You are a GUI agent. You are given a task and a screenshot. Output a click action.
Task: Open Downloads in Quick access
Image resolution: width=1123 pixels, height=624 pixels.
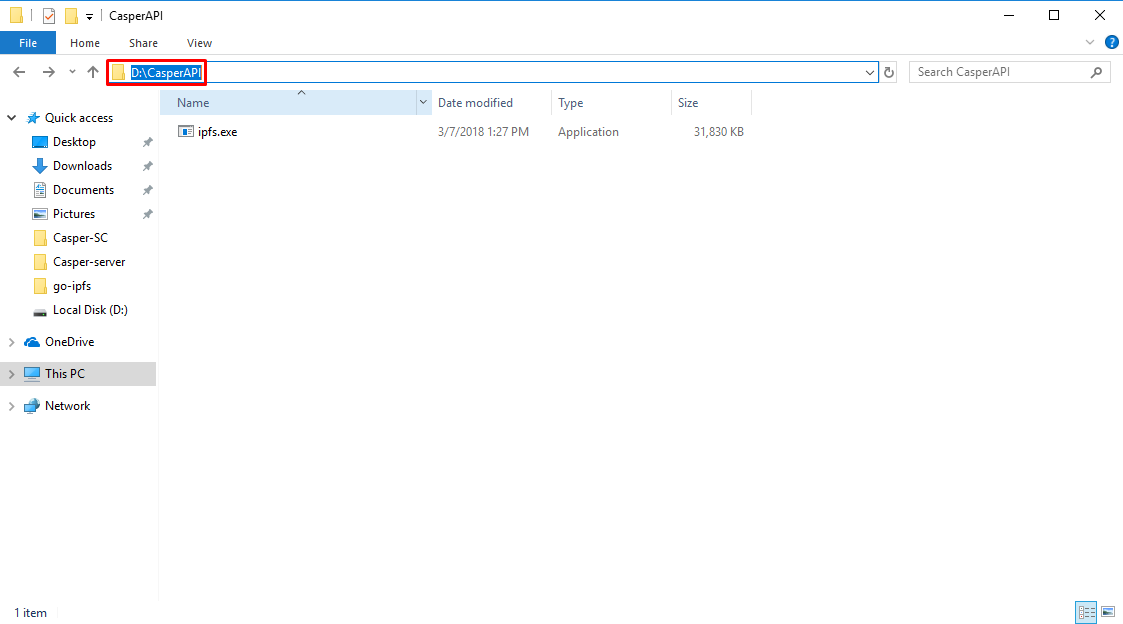click(82, 165)
